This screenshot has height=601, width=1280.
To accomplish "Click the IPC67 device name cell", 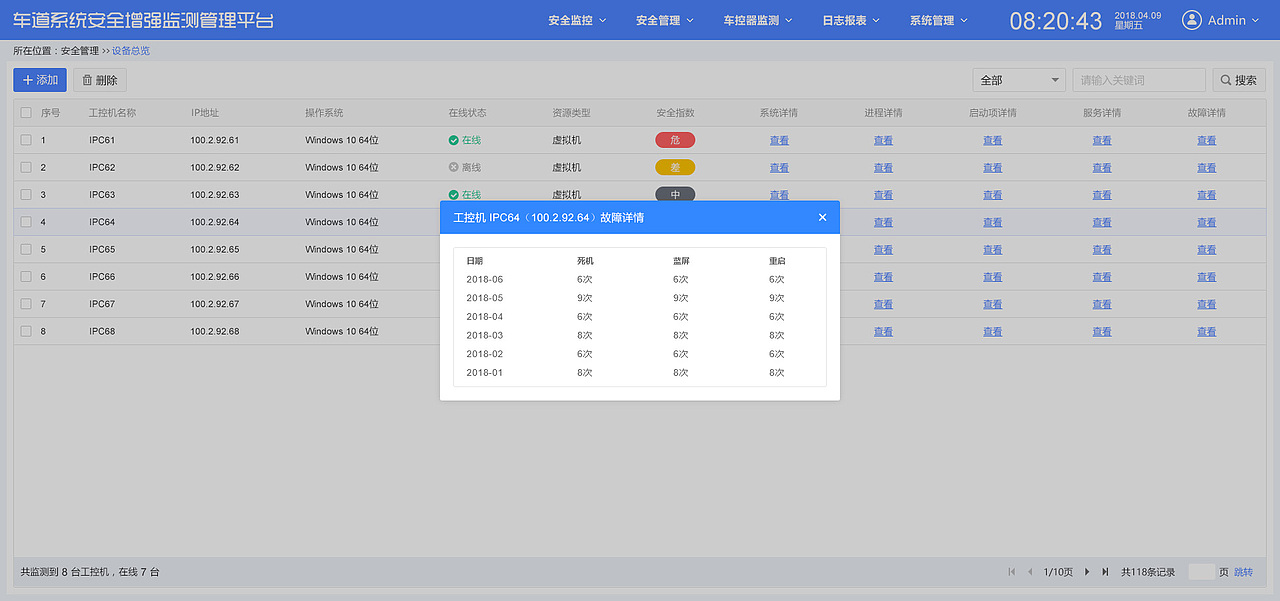I will click(102, 304).
